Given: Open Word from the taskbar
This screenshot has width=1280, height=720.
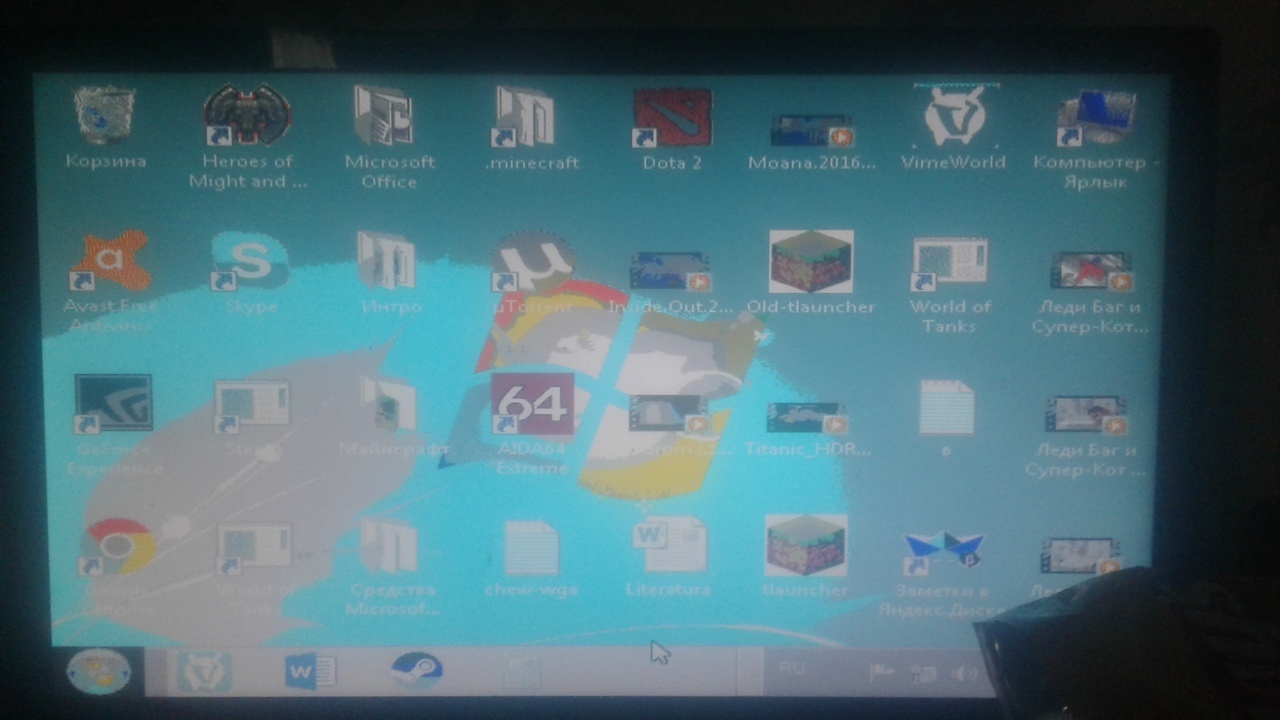Looking at the screenshot, I should (310, 671).
